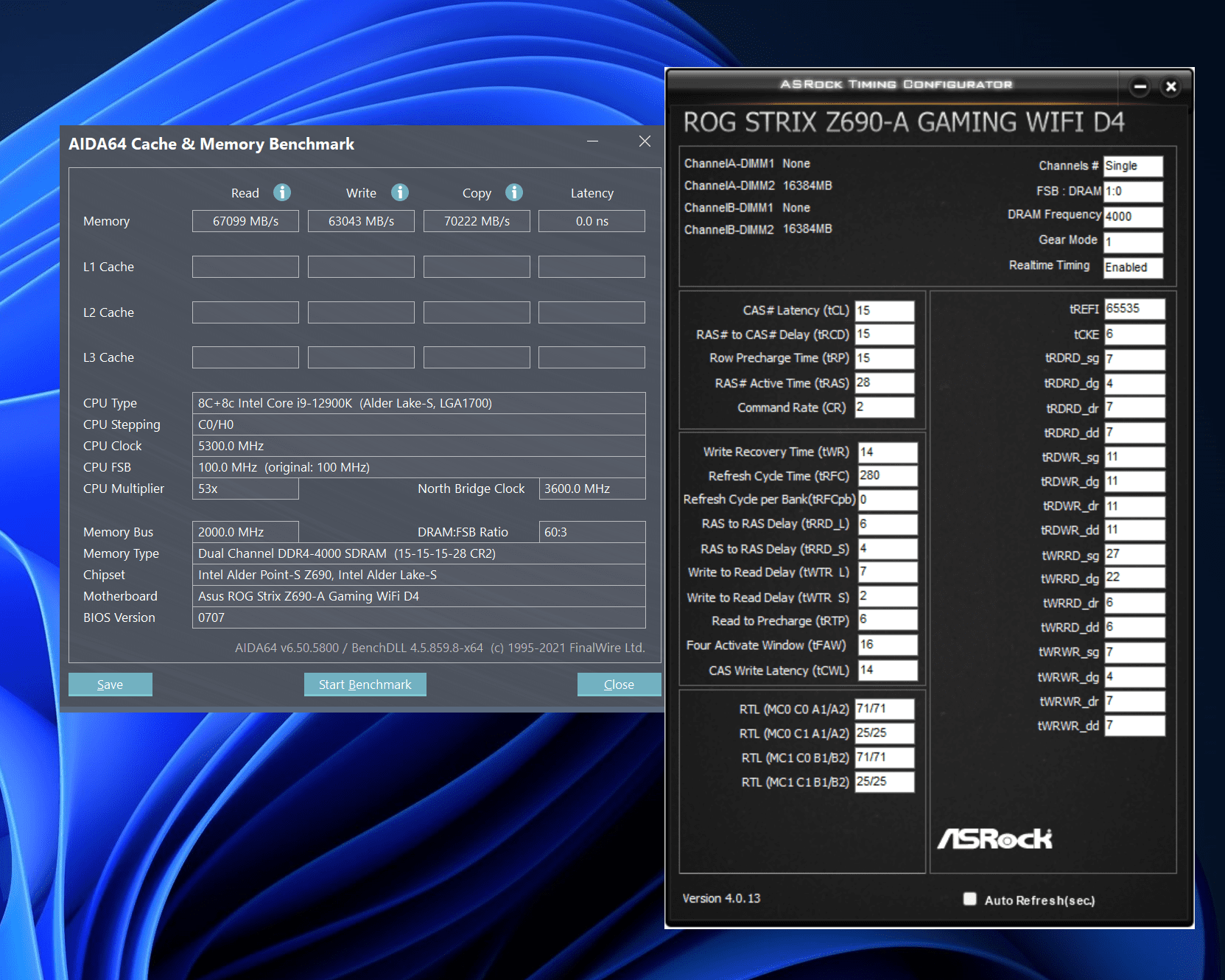Click the RAS# Active Time (tRAS) field
The width and height of the screenshot is (1225, 980).
pyautogui.click(x=885, y=383)
